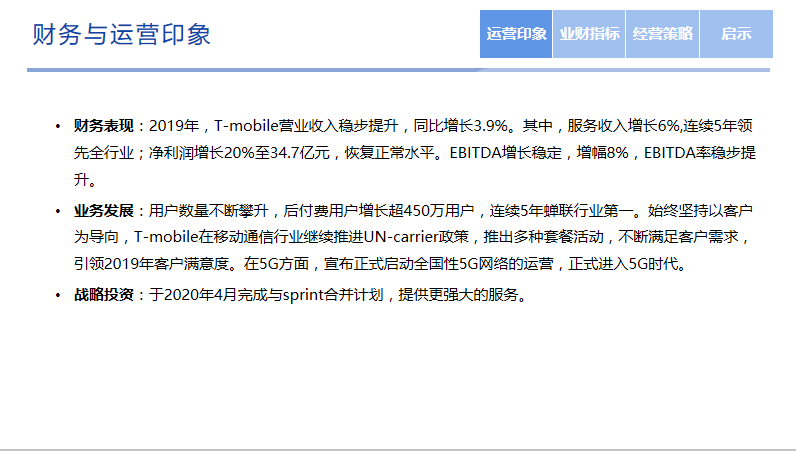Click the bold 战略投资 heading
The image size is (796, 451).
tap(103, 295)
